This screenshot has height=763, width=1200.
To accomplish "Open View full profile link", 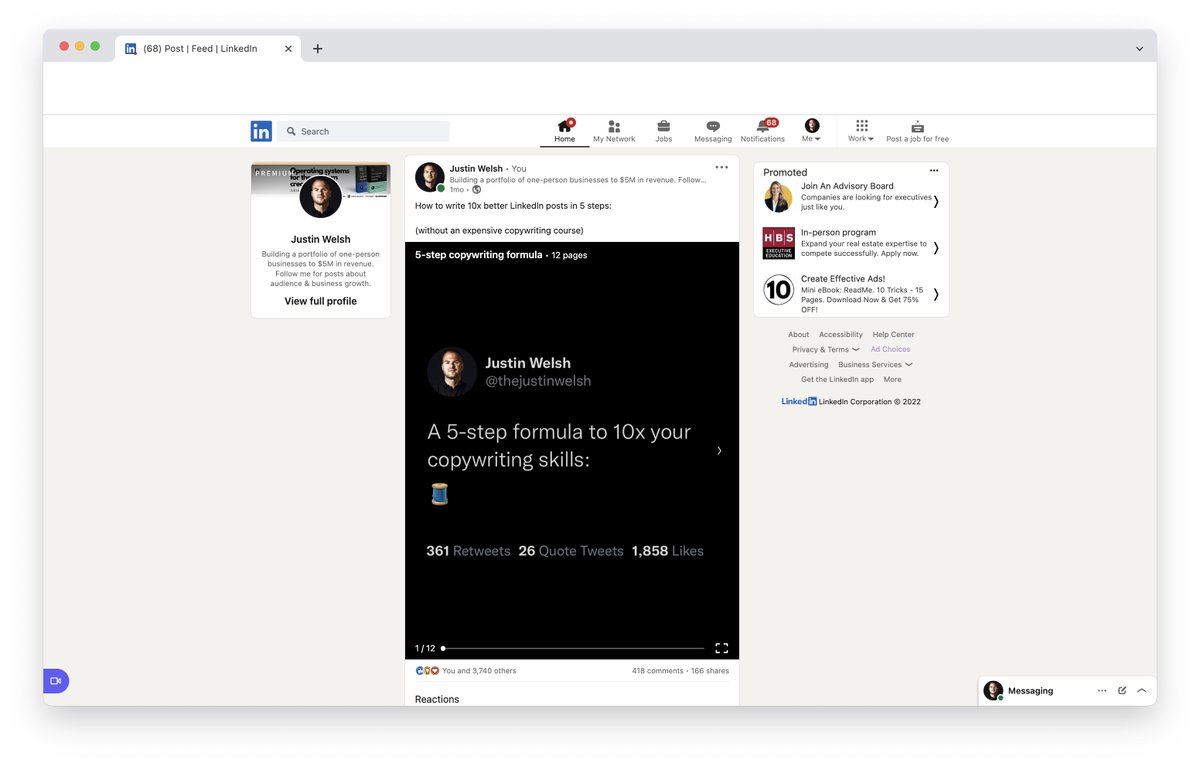I will tap(320, 301).
